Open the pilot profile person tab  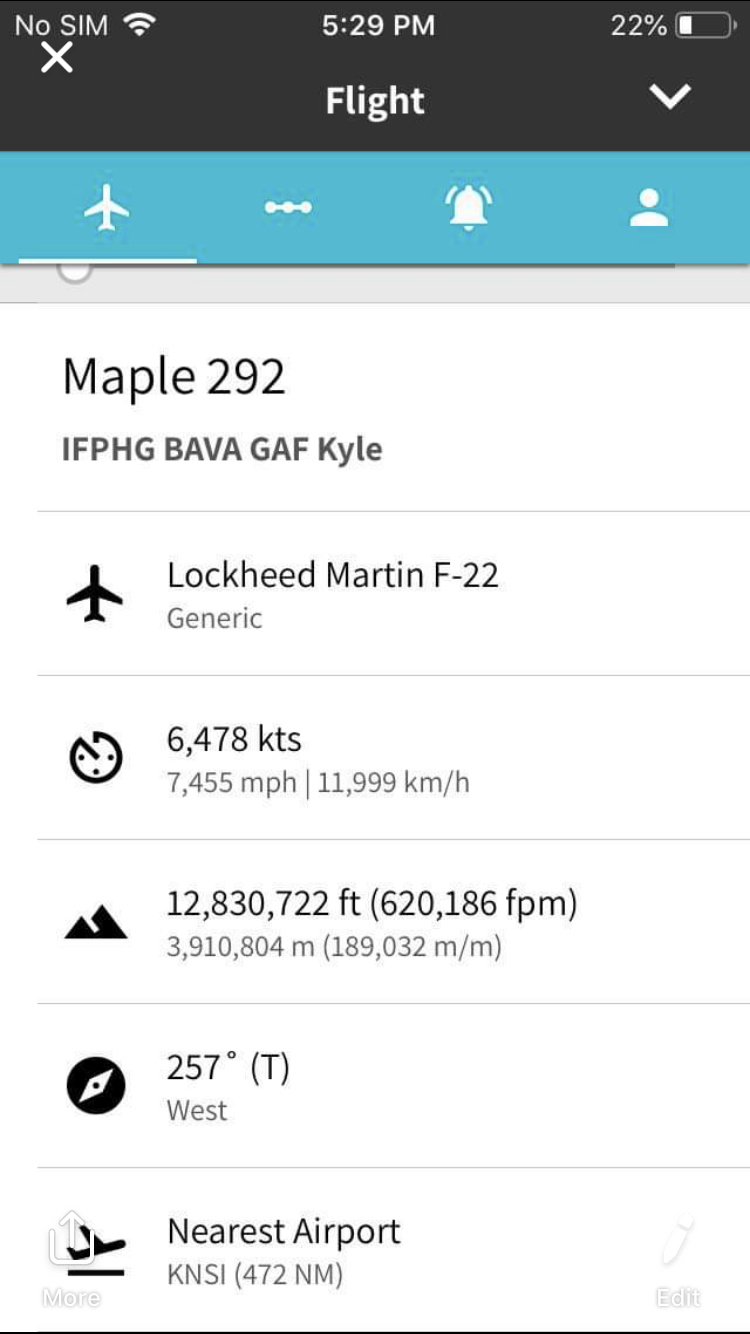(x=649, y=208)
